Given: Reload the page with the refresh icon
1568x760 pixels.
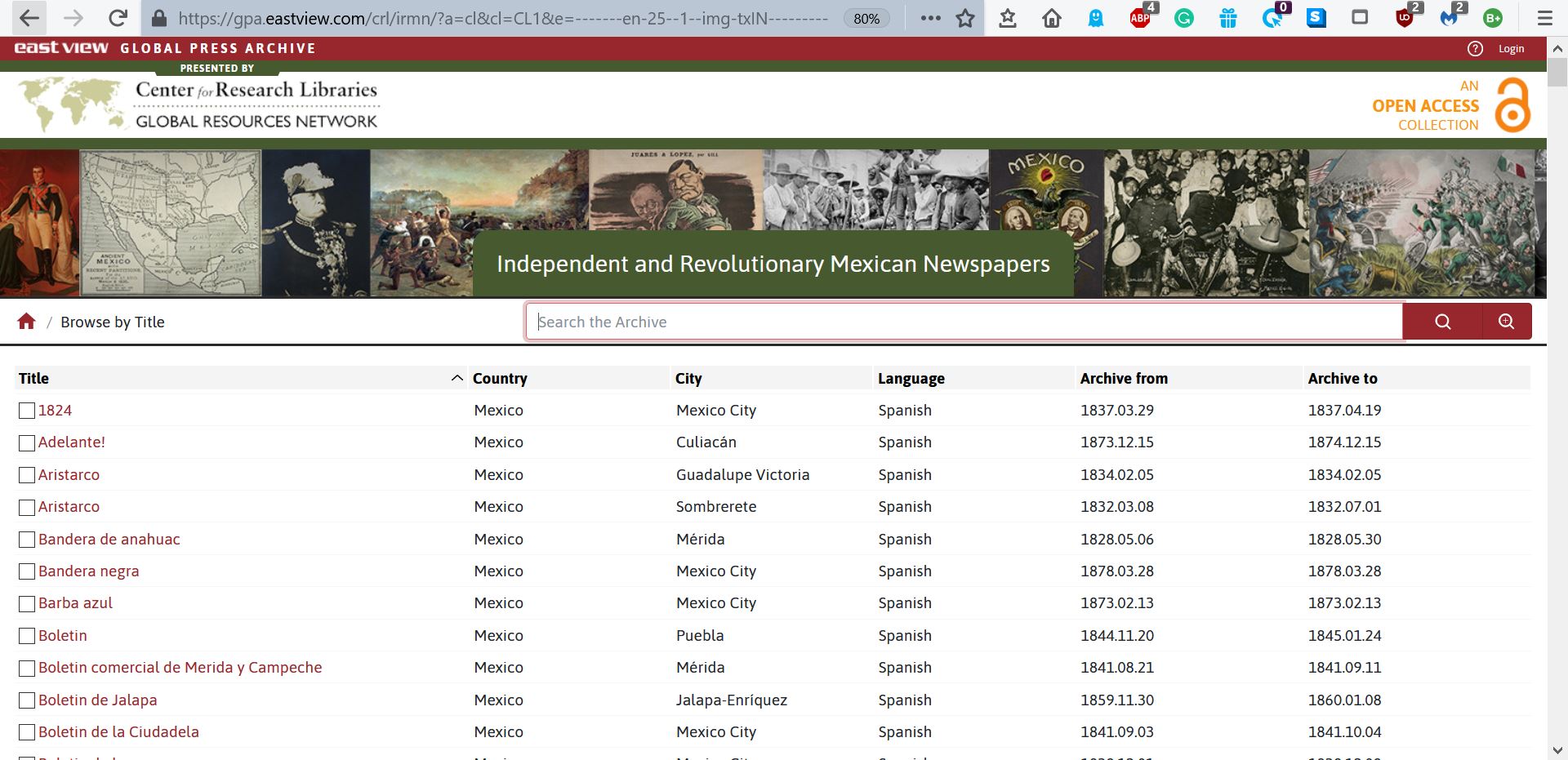Looking at the screenshot, I should tap(118, 18).
